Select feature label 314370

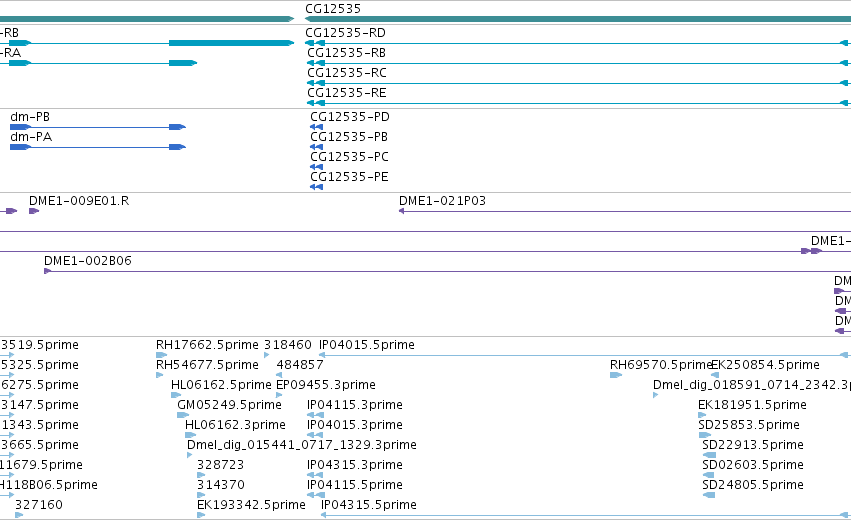[221, 486]
